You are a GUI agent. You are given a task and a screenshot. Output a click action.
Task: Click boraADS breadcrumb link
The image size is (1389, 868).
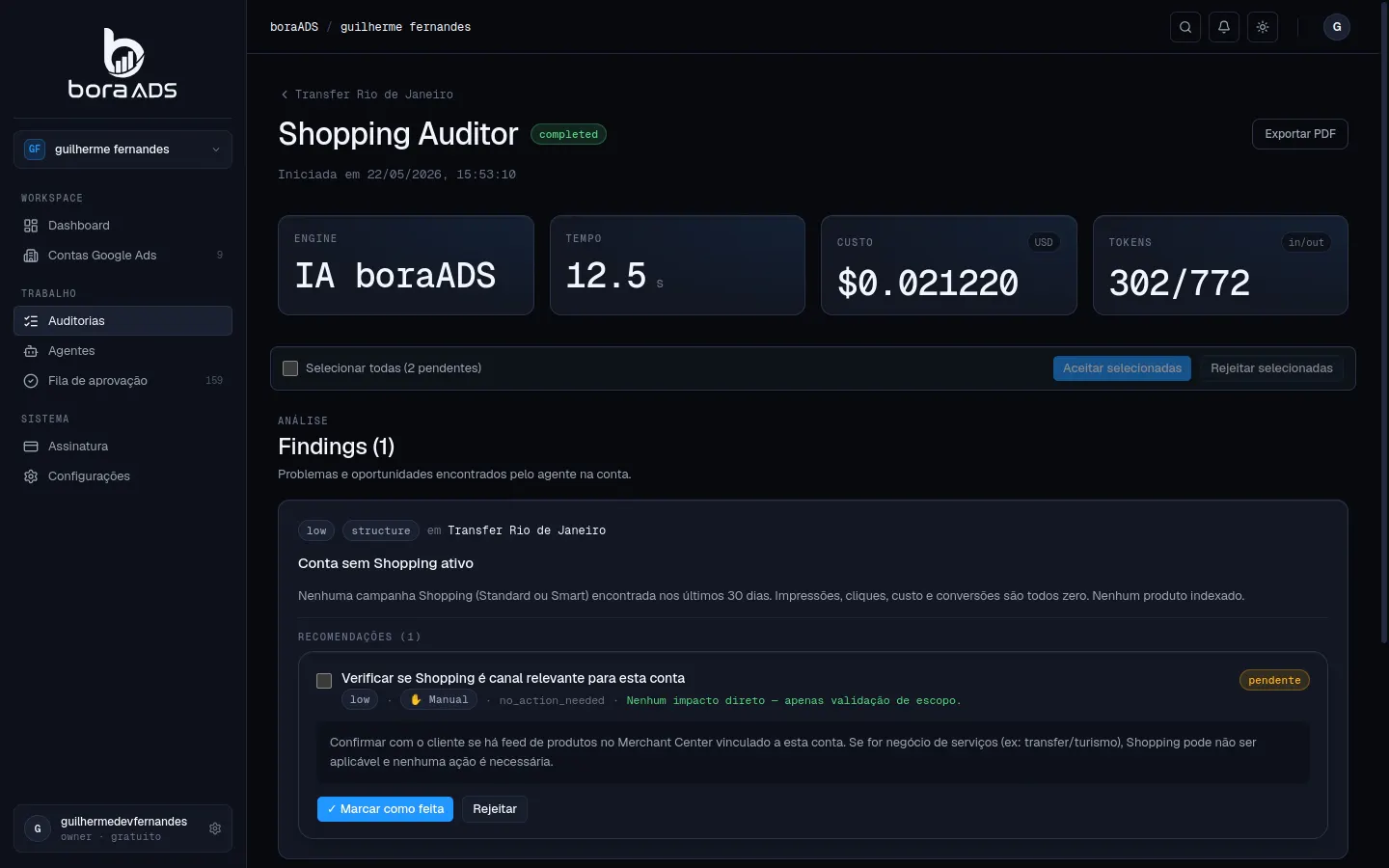(x=294, y=27)
